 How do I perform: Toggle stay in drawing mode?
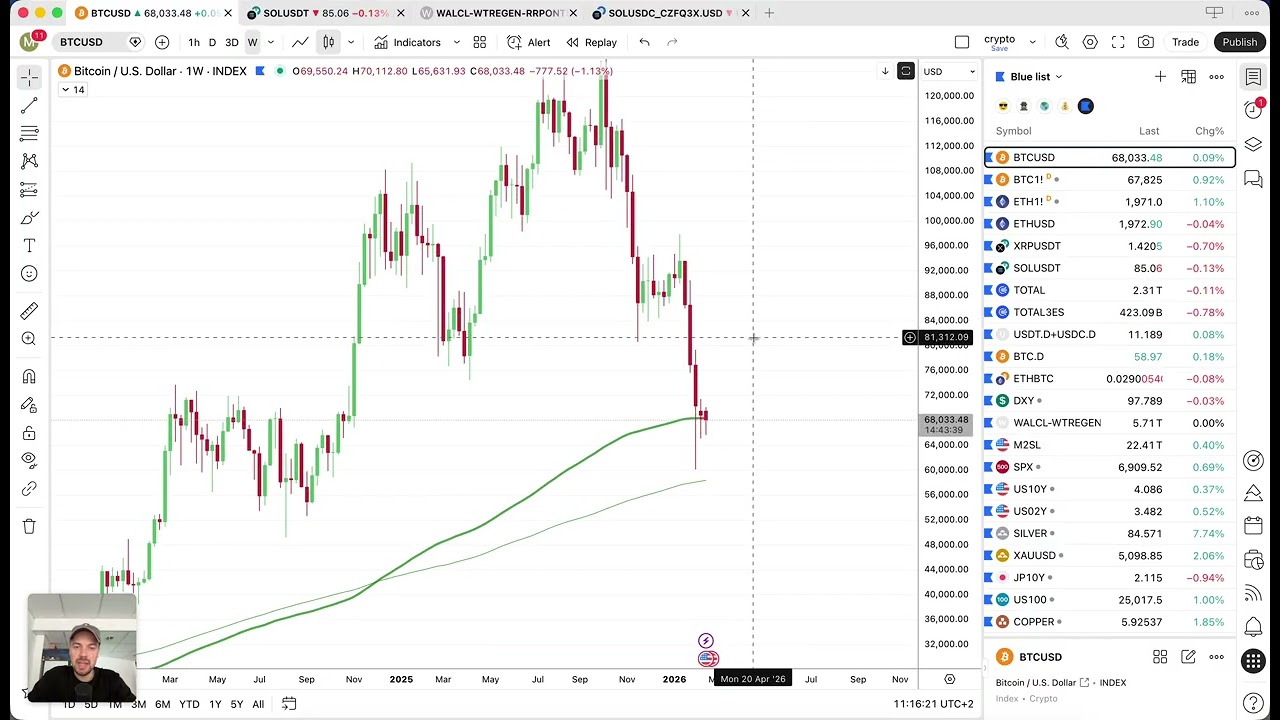(x=29, y=405)
